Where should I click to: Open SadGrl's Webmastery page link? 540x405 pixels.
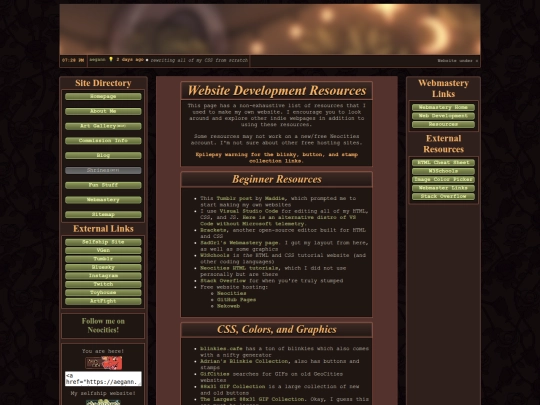pyautogui.click(x=240, y=243)
